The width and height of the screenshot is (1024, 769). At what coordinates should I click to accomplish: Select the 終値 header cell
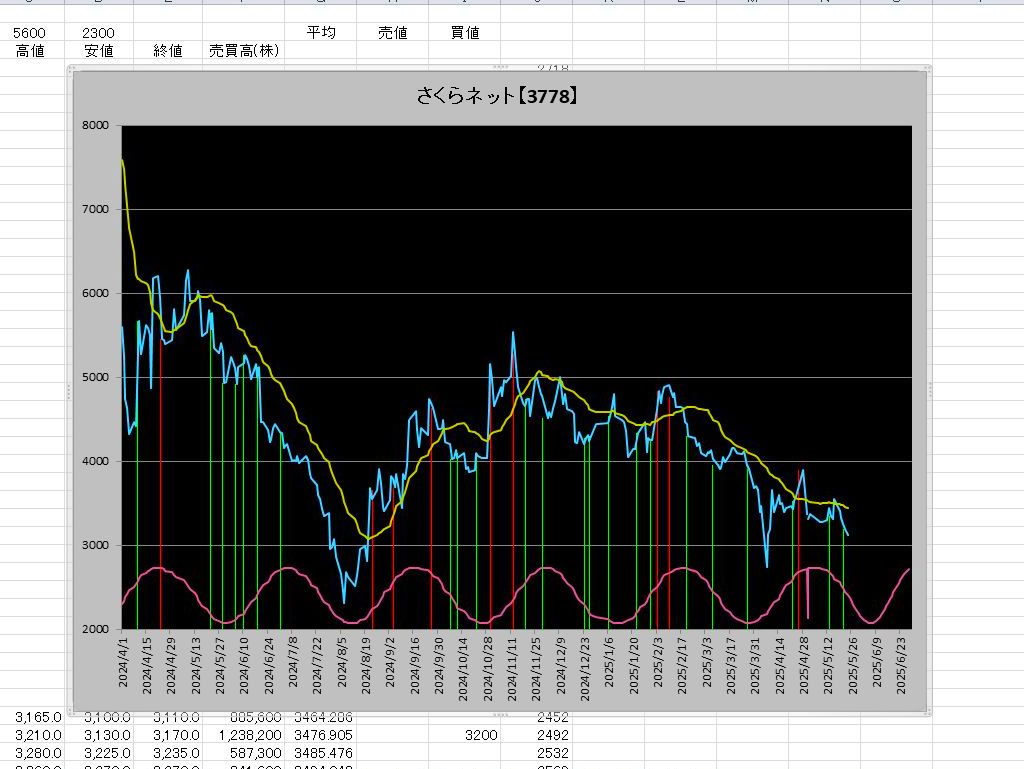168,51
